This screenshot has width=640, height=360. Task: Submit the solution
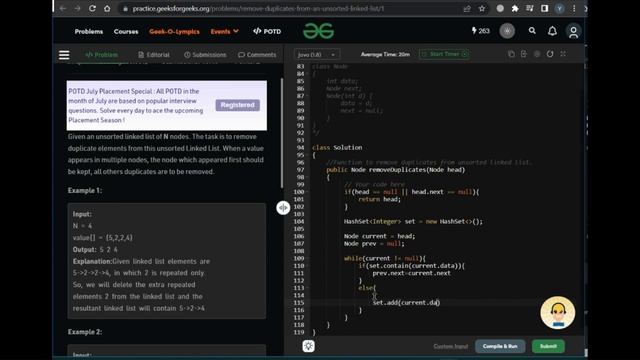pyautogui.click(x=548, y=346)
